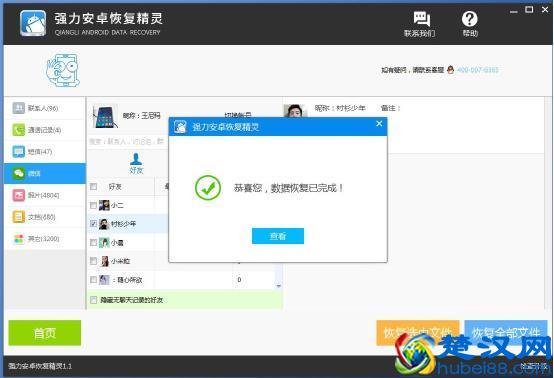The width and height of the screenshot is (554, 378).
Task: Select the 文档(680) sidebar item
Action: click(45, 217)
